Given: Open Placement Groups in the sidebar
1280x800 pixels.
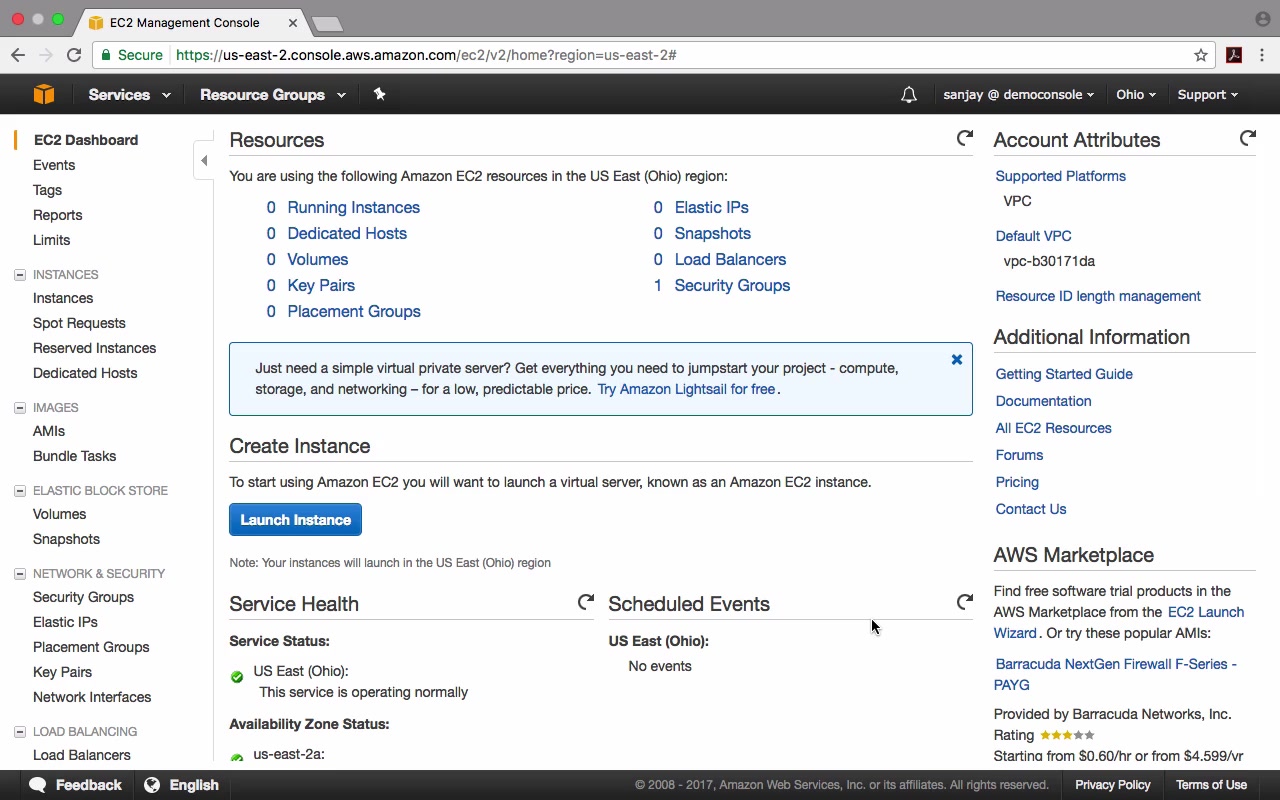Looking at the screenshot, I should pyautogui.click(x=91, y=647).
